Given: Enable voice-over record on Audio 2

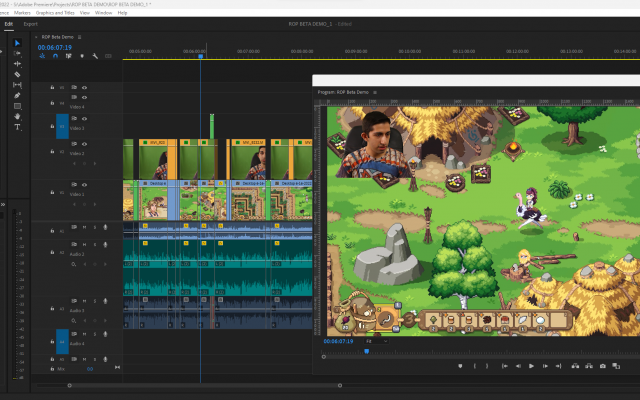Looking at the screenshot, I should pos(105,244).
